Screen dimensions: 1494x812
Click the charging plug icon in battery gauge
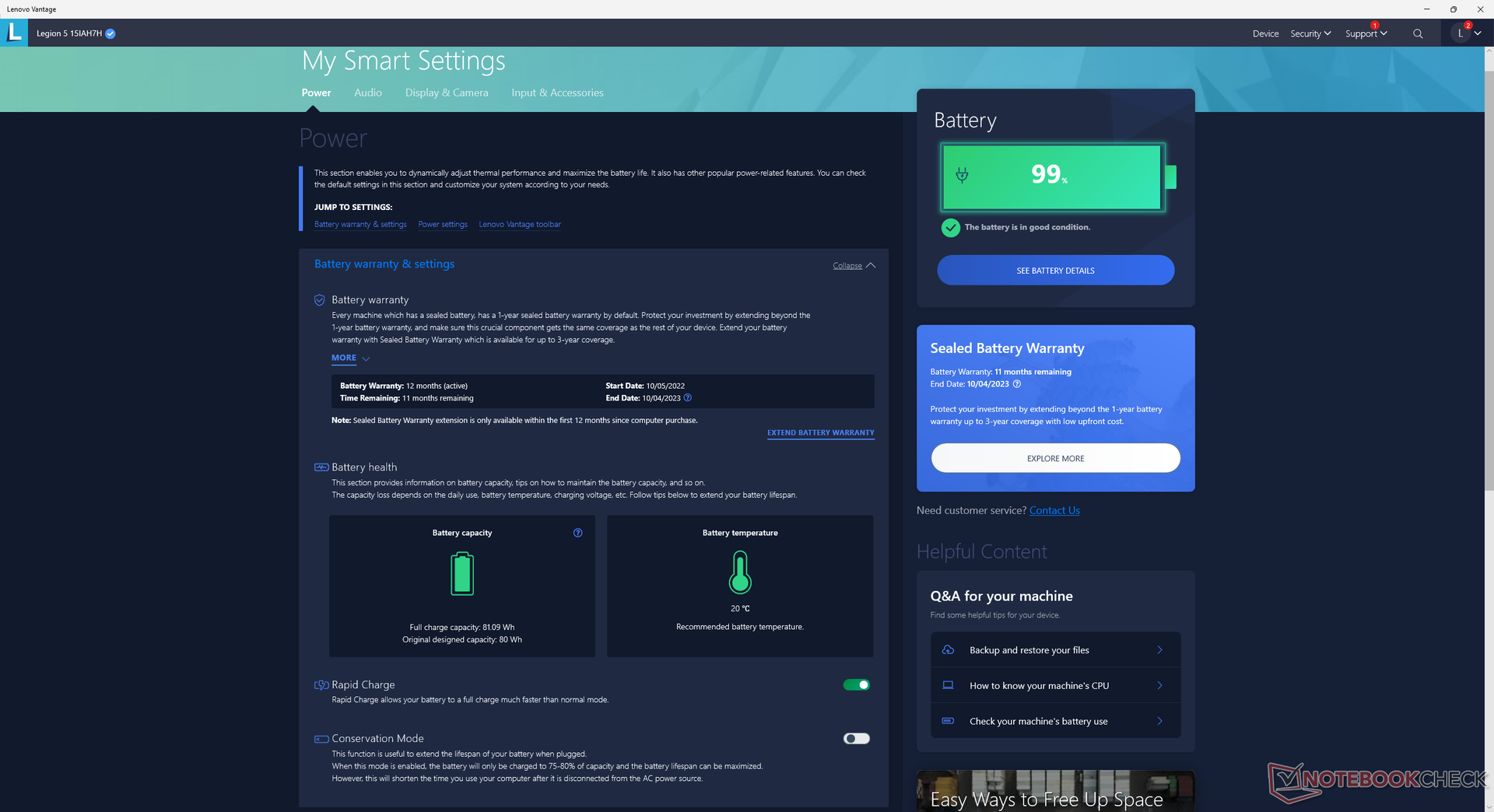click(x=963, y=175)
